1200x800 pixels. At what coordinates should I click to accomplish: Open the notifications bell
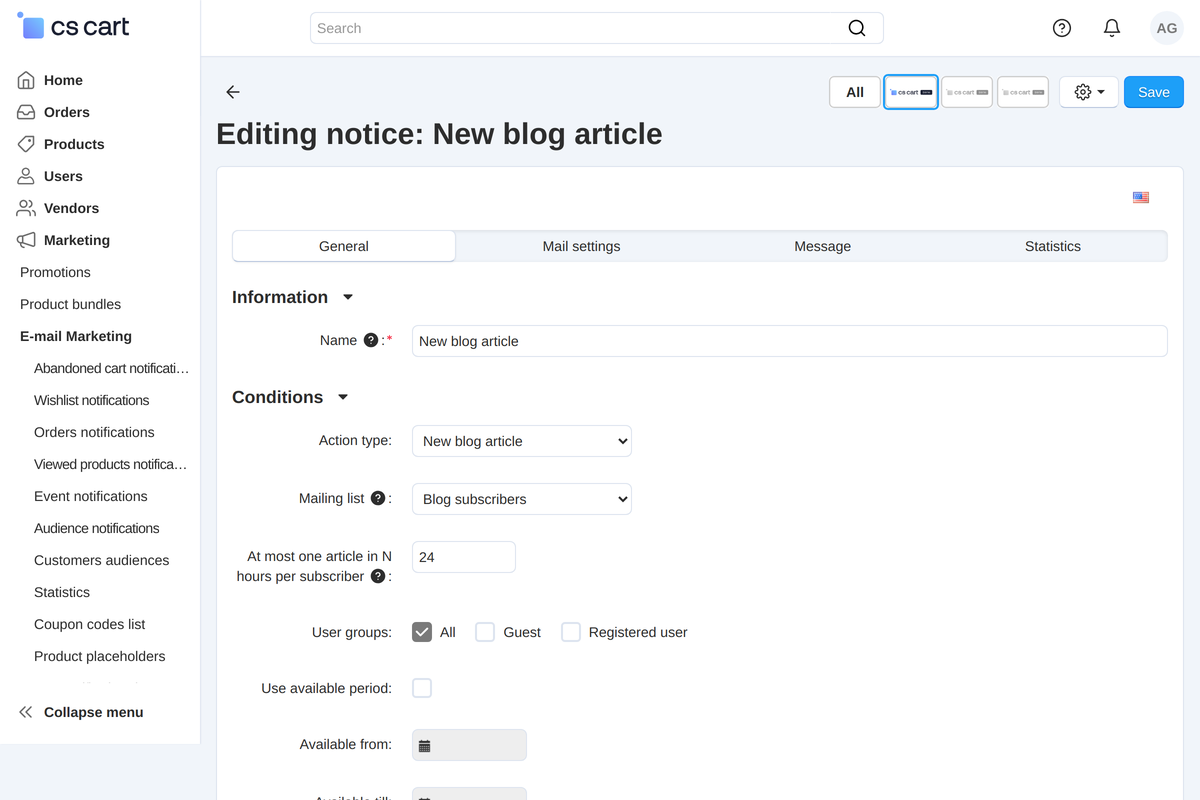pos(1112,28)
